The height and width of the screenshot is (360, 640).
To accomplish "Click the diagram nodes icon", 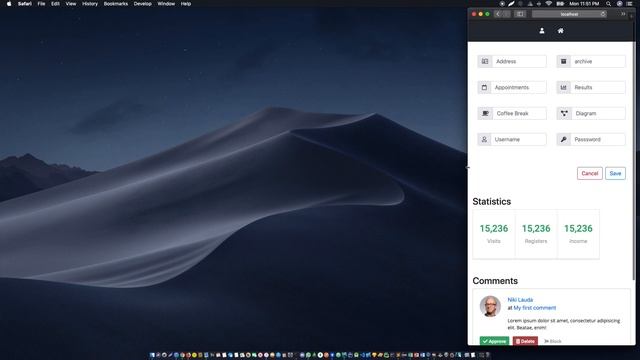I will point(564,113).
